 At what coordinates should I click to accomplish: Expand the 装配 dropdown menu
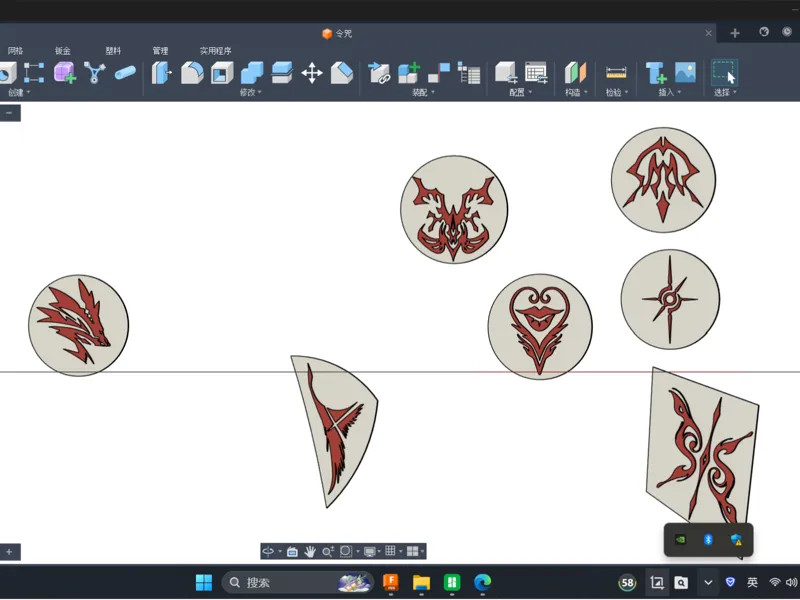pos(423,92)
